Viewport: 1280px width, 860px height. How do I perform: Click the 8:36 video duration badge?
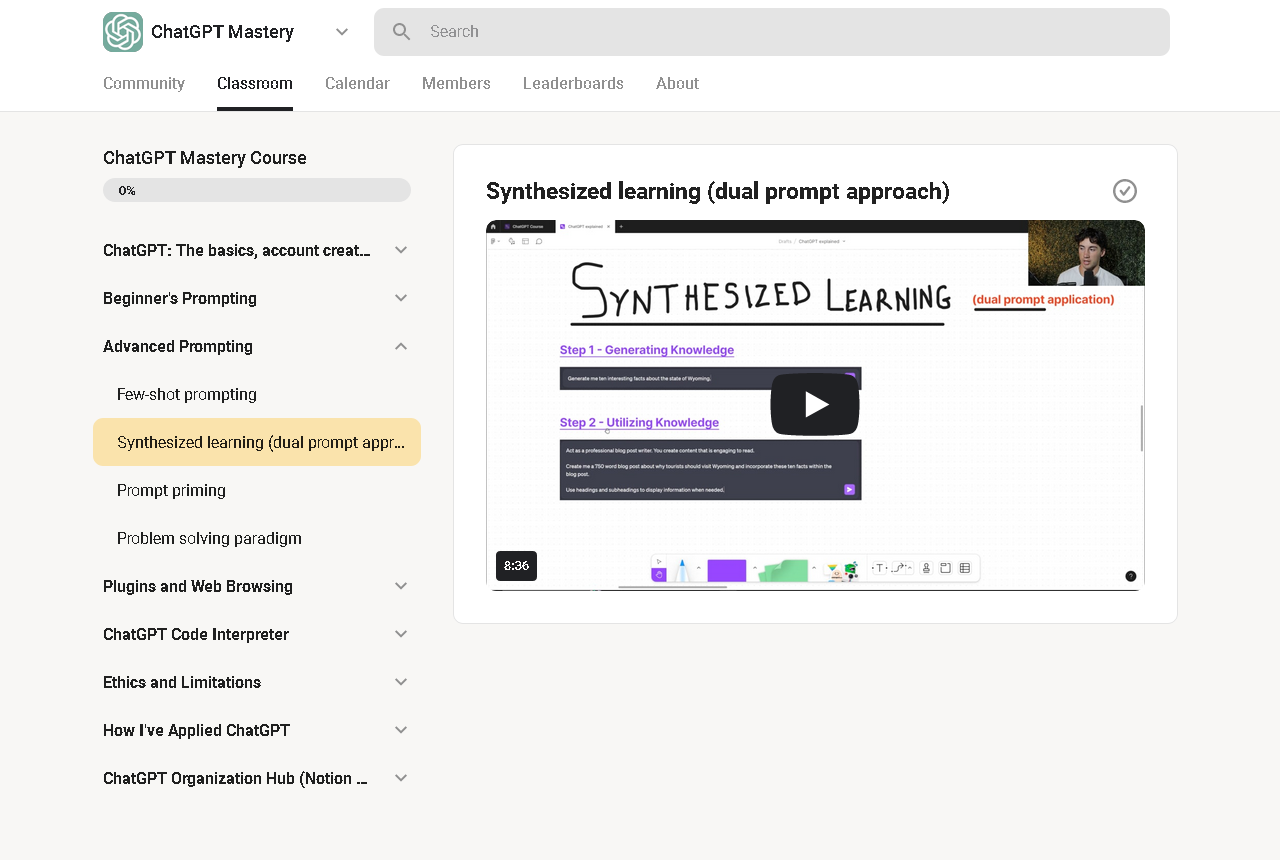coord(516,566)
